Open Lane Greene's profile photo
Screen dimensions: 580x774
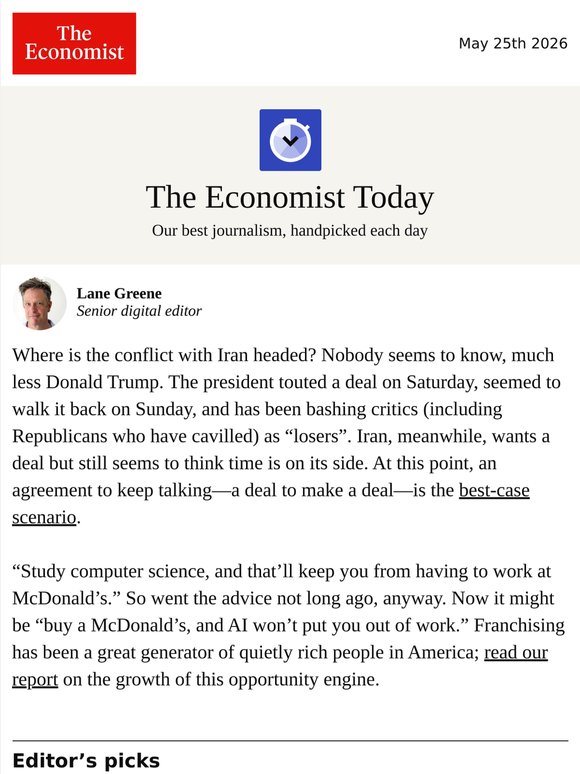[39, 303]
